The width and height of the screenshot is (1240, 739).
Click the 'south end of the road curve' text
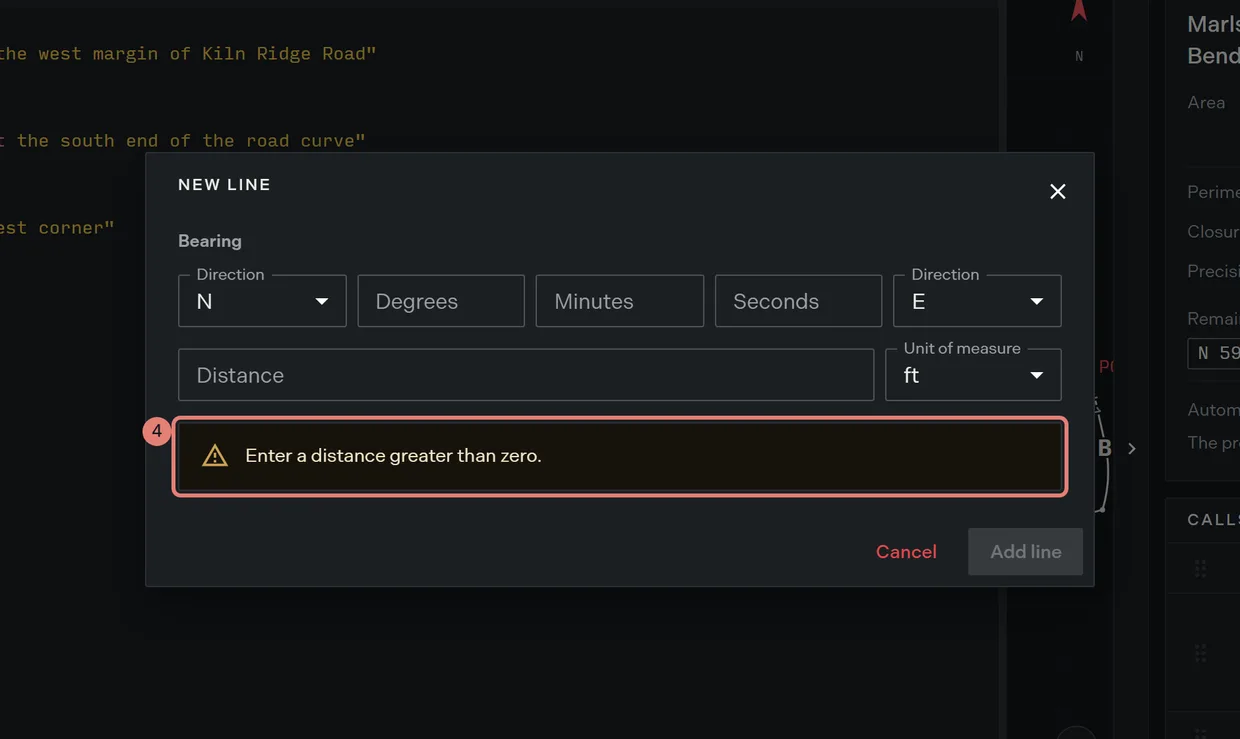pyautogui.click(x=207, y=141)
